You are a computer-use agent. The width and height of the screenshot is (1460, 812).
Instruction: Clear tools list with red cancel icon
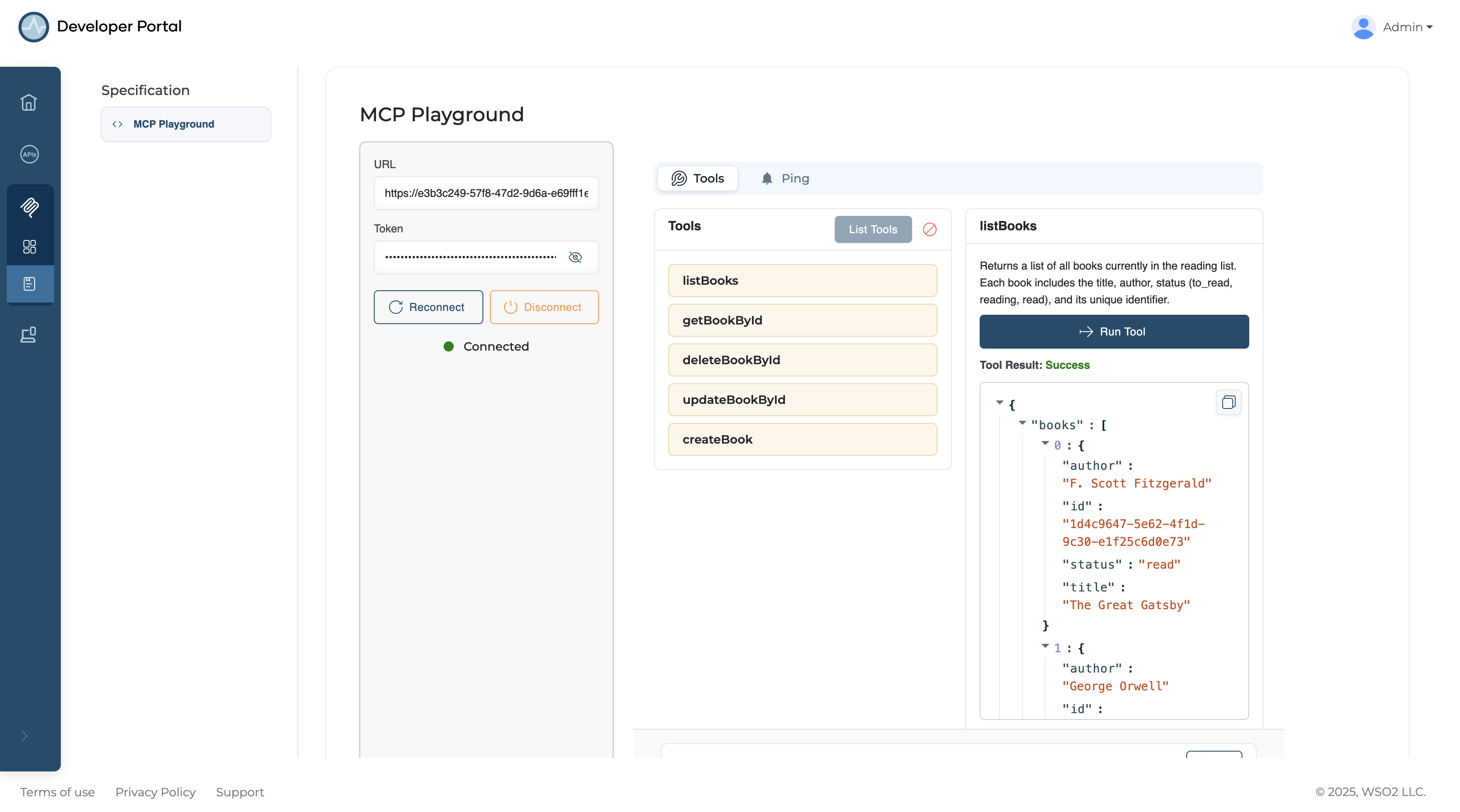(929, 229)
